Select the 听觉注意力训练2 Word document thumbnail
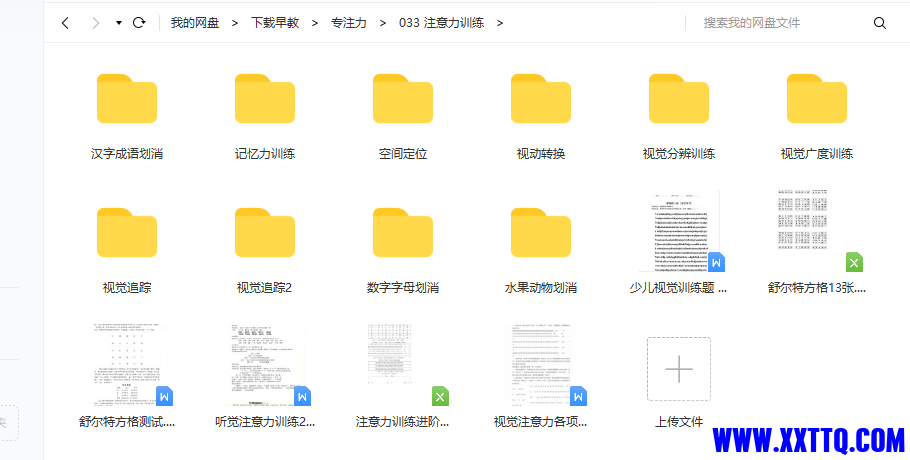Image resolution: width=910 pixels, height=460 pixels. click(268, 364)
